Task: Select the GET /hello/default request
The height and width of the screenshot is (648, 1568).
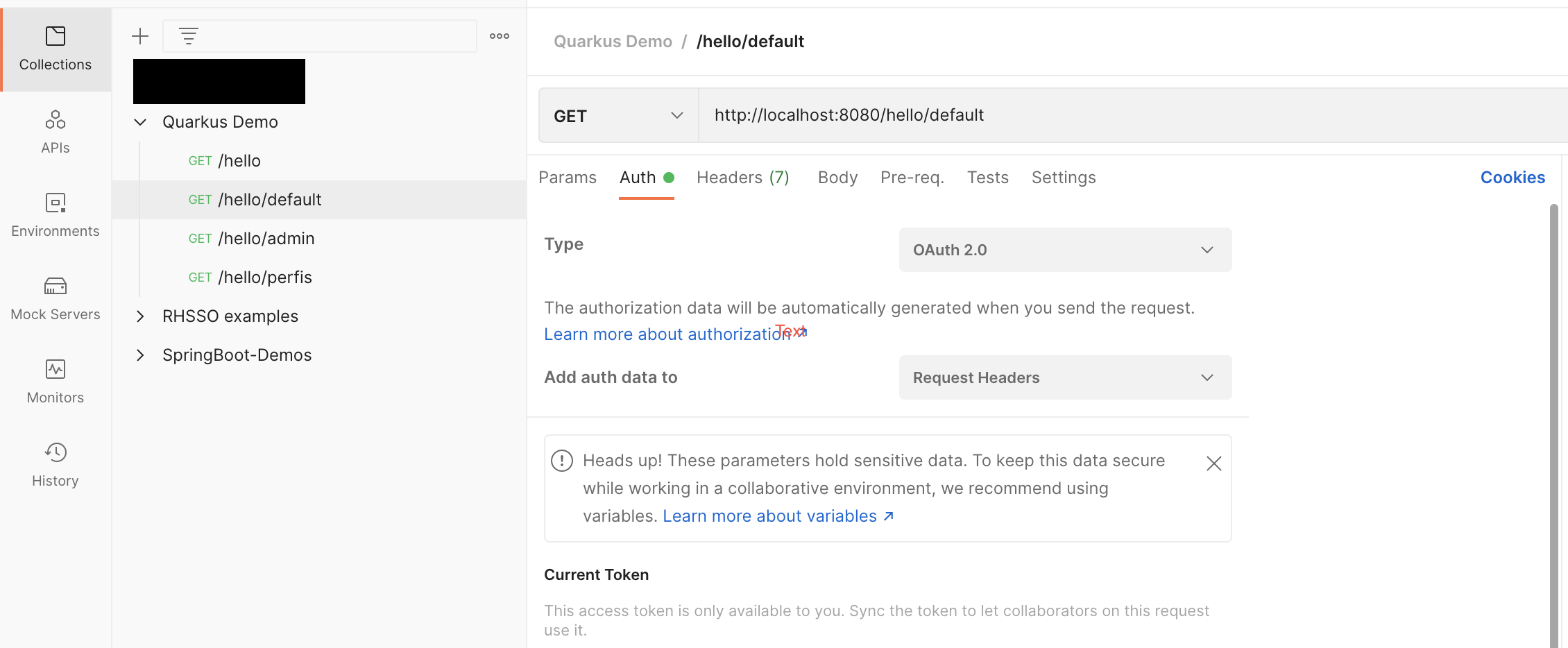Action: click(319, 200)
